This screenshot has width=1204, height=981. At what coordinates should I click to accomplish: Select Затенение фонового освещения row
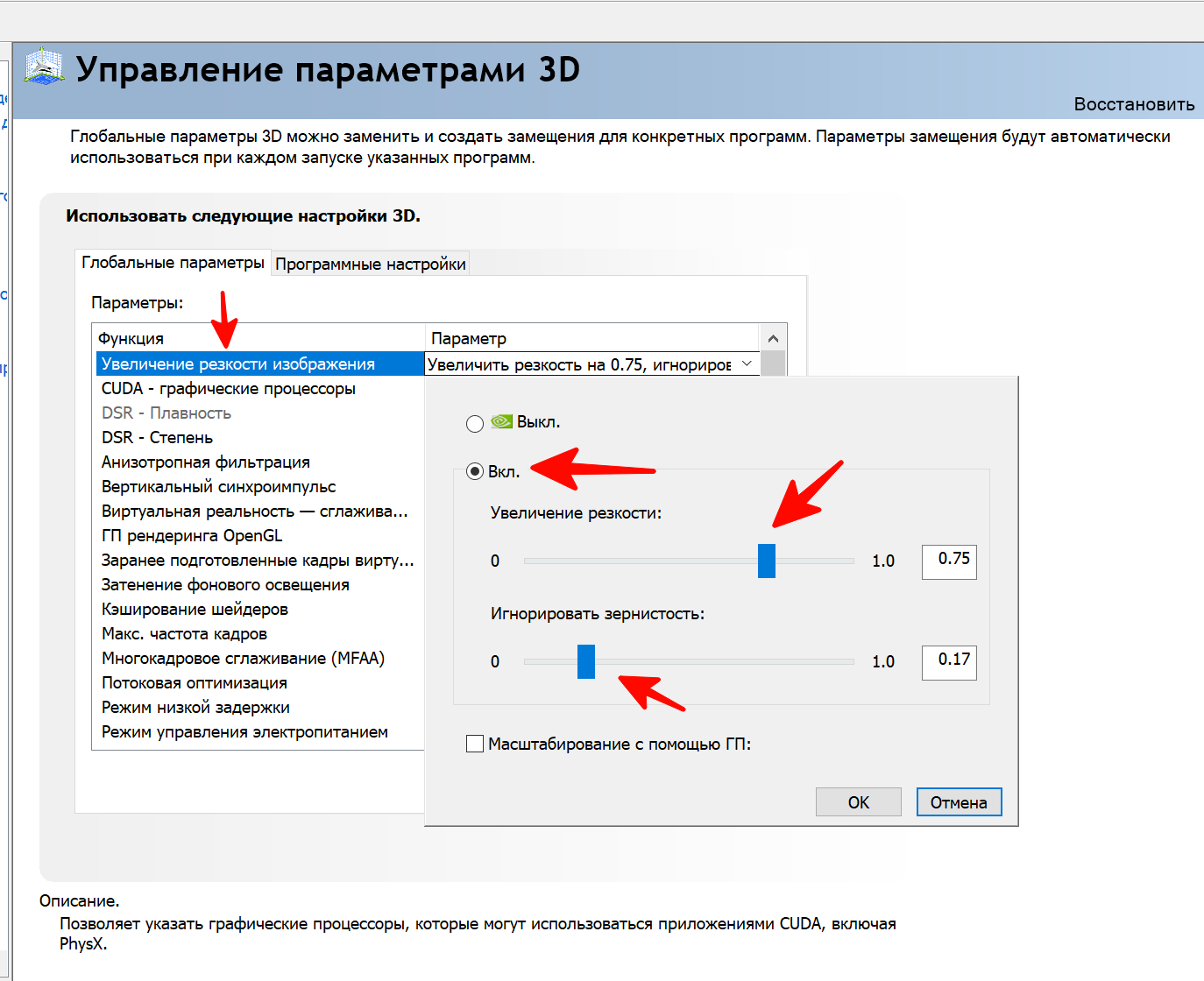[260, 584]
